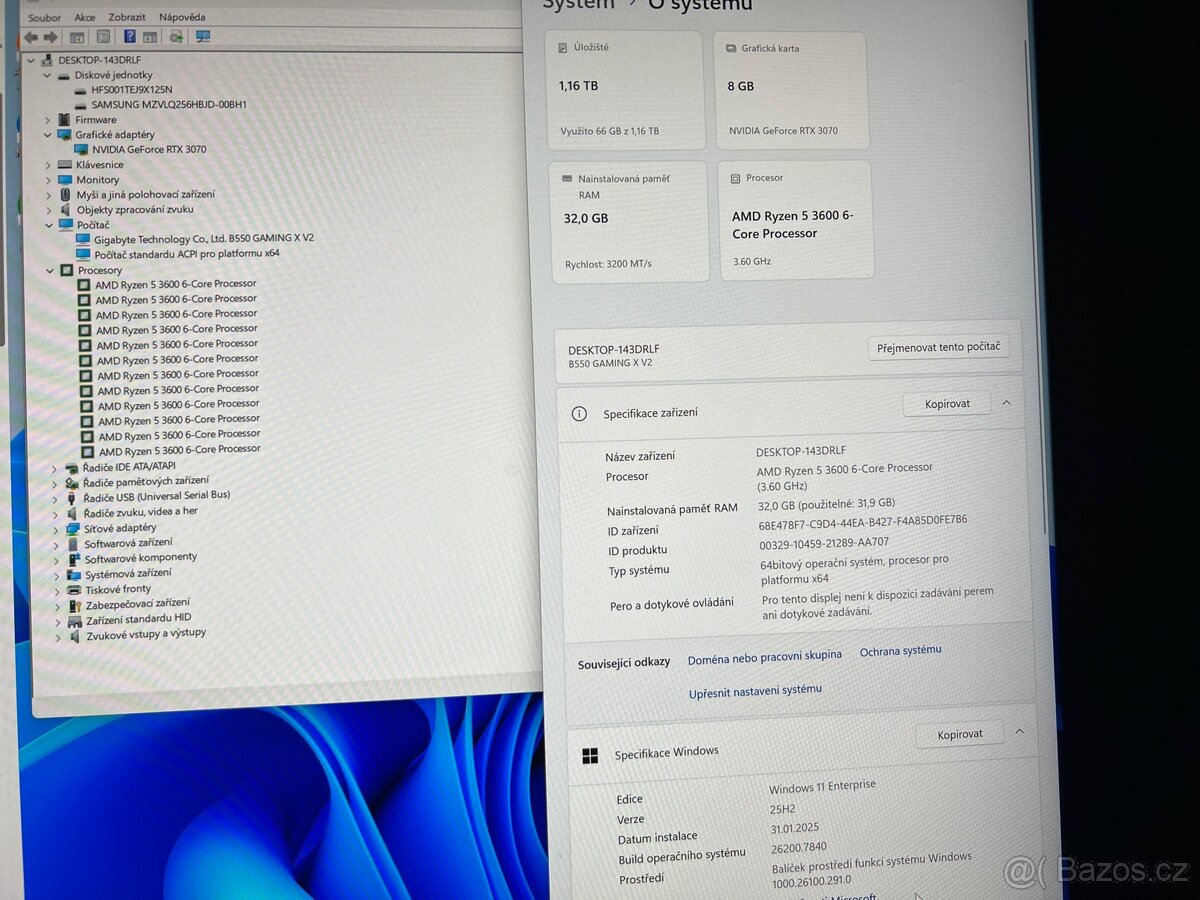Collapse the Grafické adaptéry branch
1200x900 pixels.
(47, 135)
